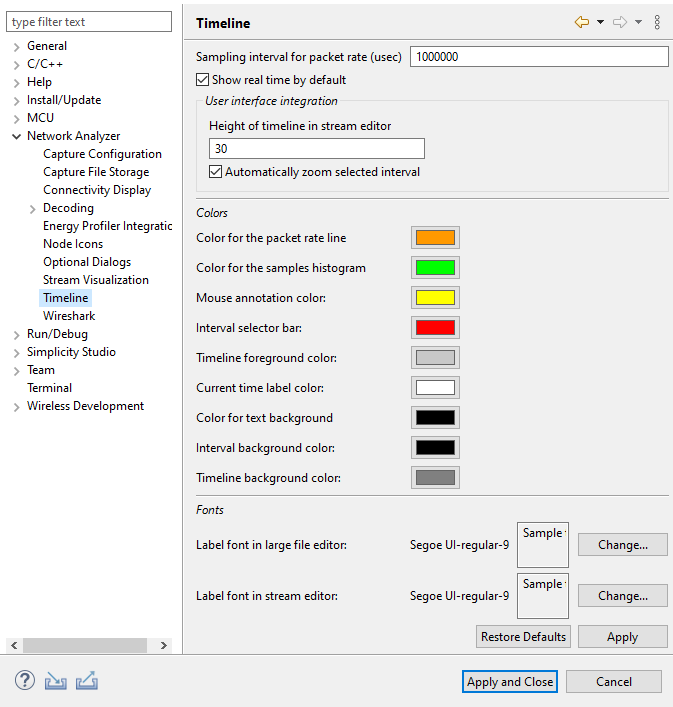This screenshot has height=707, width=673.
Task: Change label font in large file editor
Action: (623, 545)
